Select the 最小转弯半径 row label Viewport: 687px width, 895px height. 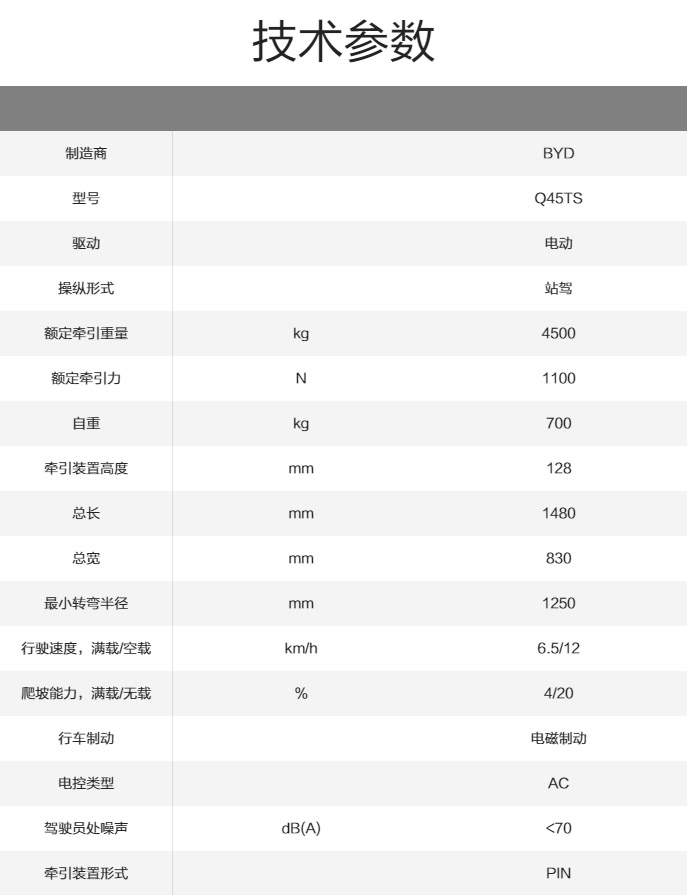86,604
